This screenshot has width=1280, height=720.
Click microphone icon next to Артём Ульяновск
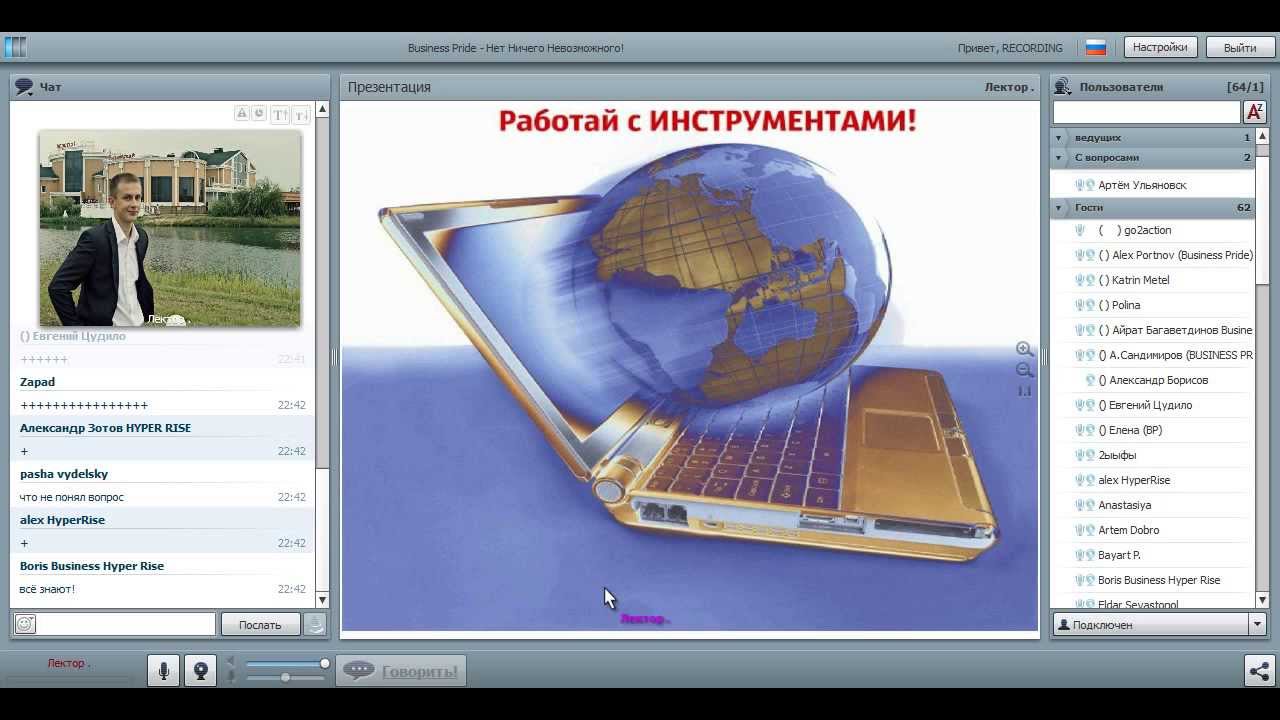1080,185
